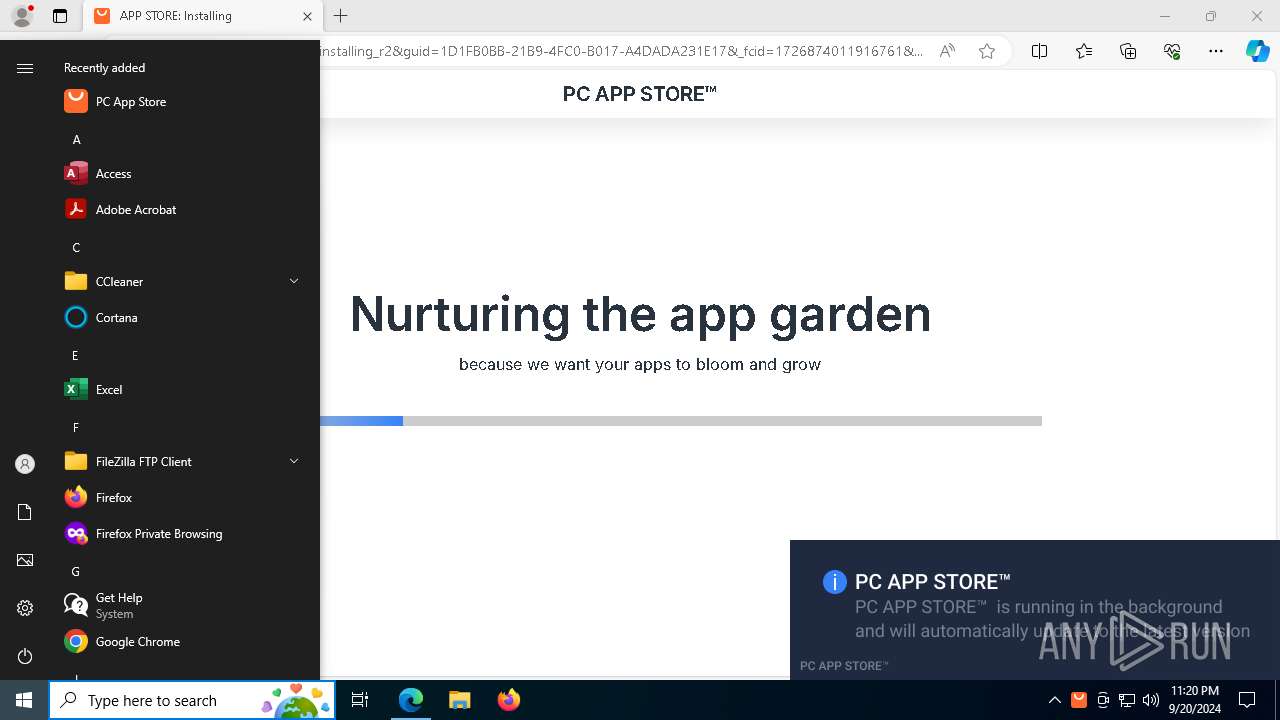Open FileZilla FTP Client folder icon
The height and width of the screenshot is (720, 1280).
(x=76, y=461)
